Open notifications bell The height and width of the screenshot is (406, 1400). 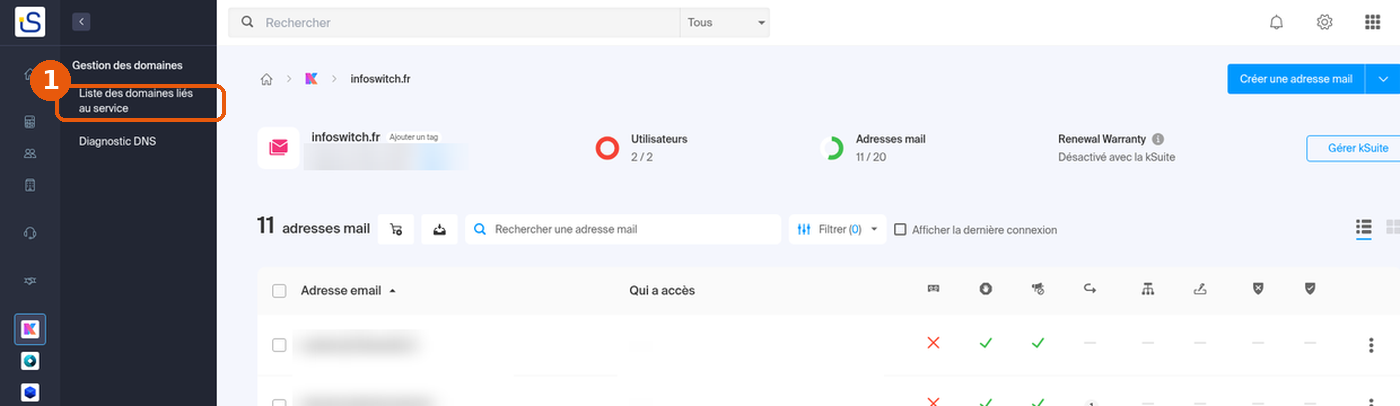(x=1276, y=22)
